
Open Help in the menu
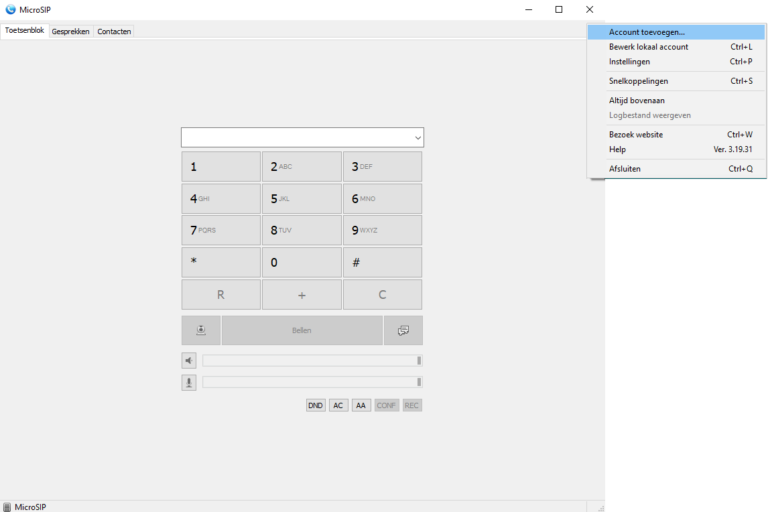(676, 149)
